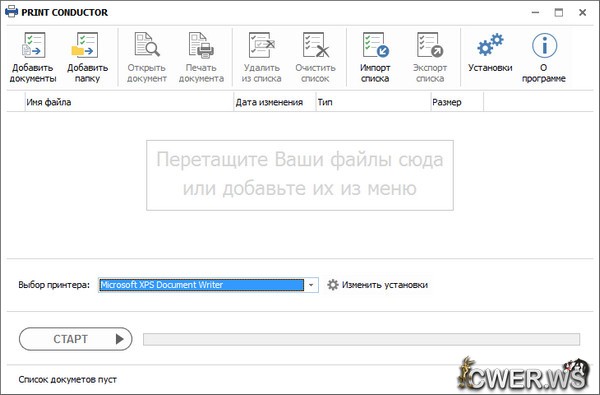Viewport: 600px width, 395px height.
Task: Sort by Имя файла column header
Action: point(129,102)
